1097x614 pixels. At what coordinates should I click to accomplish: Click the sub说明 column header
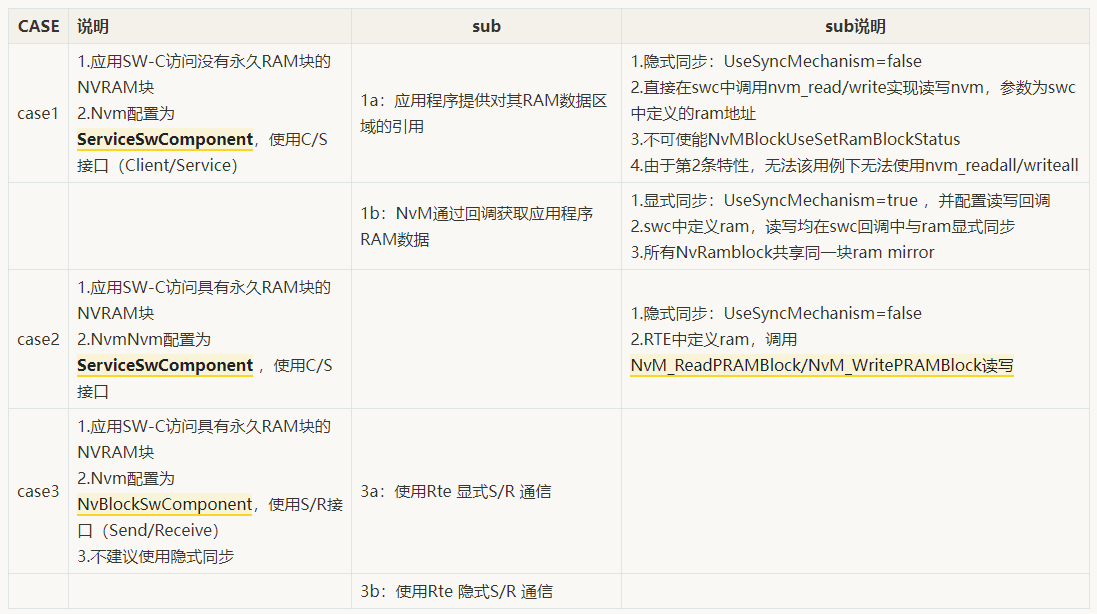point(856,26)
